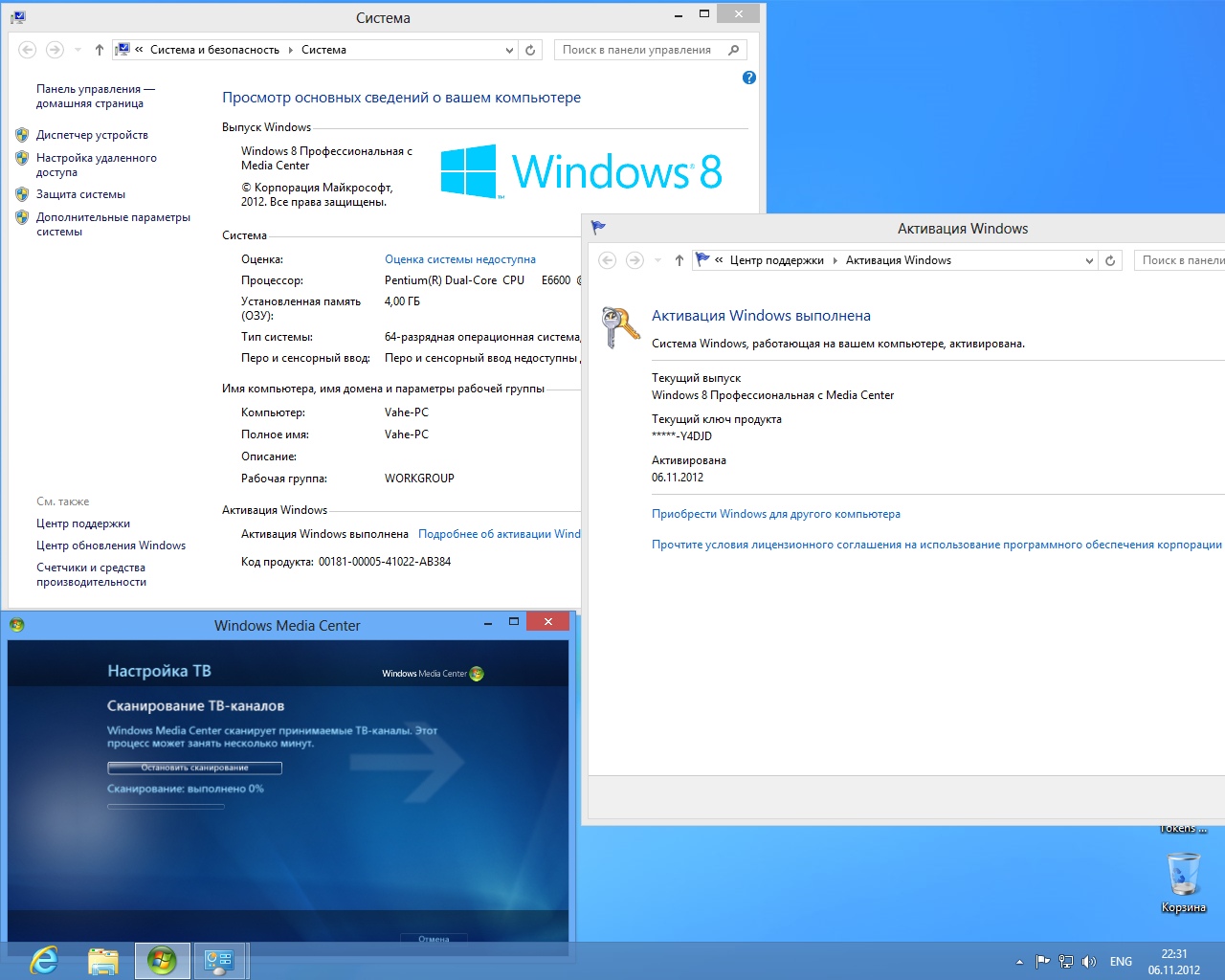This screenshot has width=1225, height=980.
Task: Minimize the Windows Media Center window
Action: [488, 624]
